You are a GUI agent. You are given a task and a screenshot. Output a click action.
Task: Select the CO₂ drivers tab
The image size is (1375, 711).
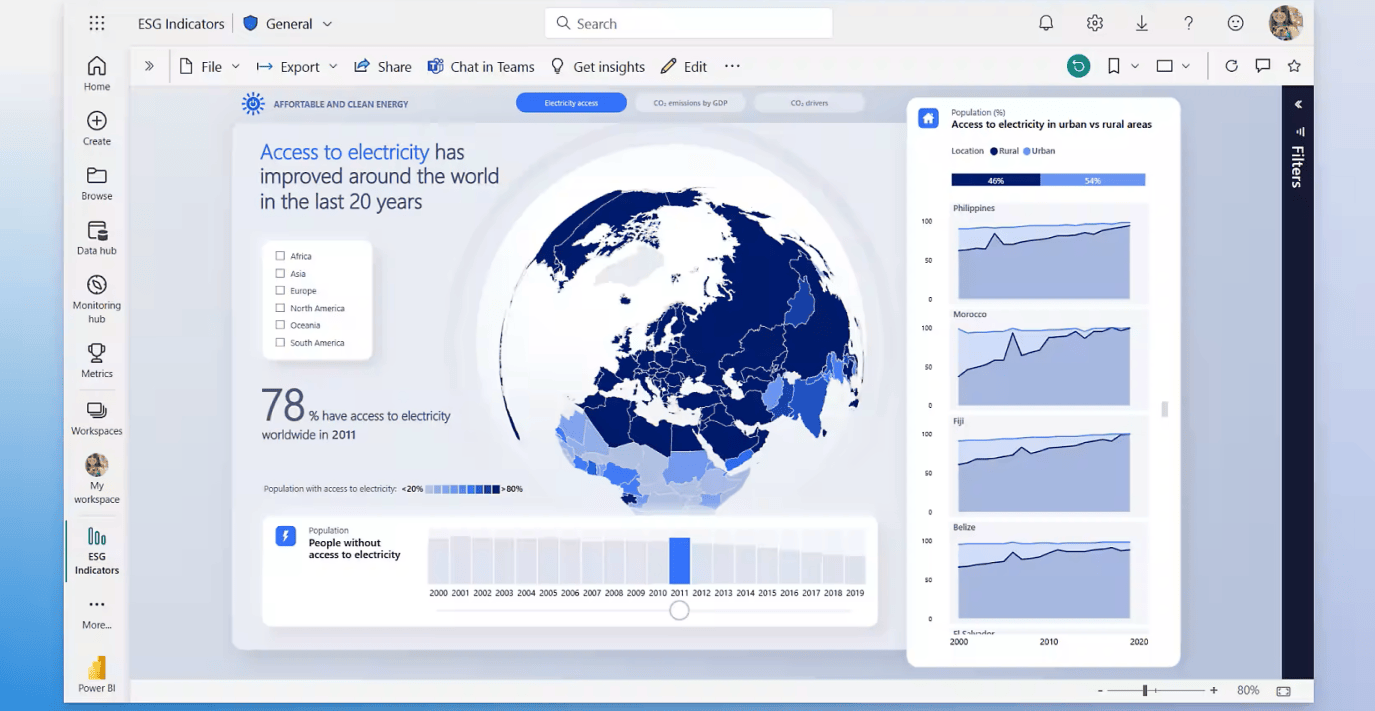pos(809,103)
